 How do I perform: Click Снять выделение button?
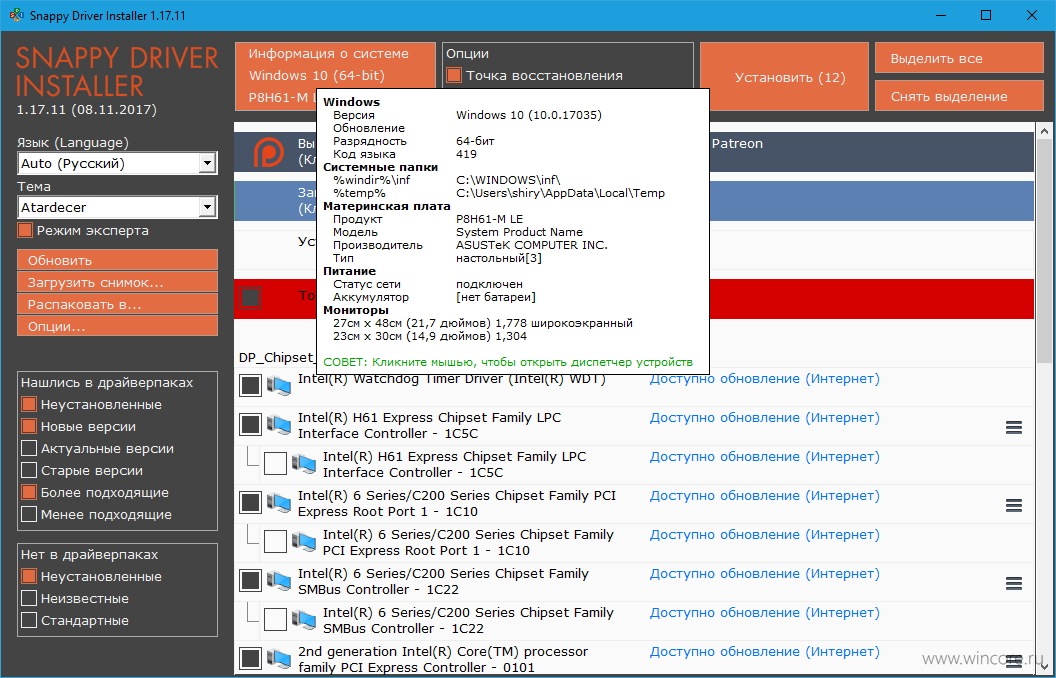click(959, 96)
